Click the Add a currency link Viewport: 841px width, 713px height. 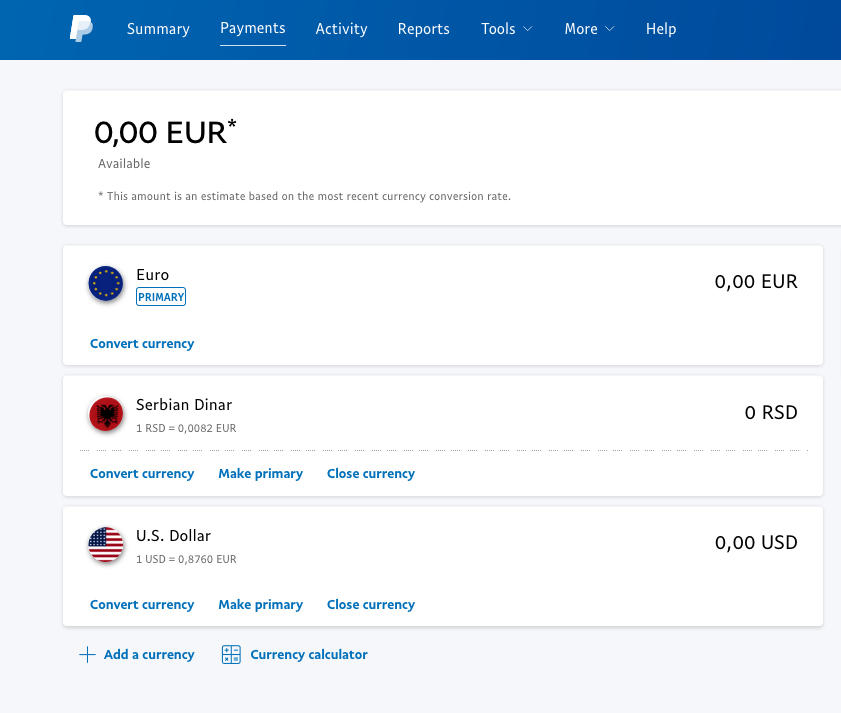coord(149,655)
